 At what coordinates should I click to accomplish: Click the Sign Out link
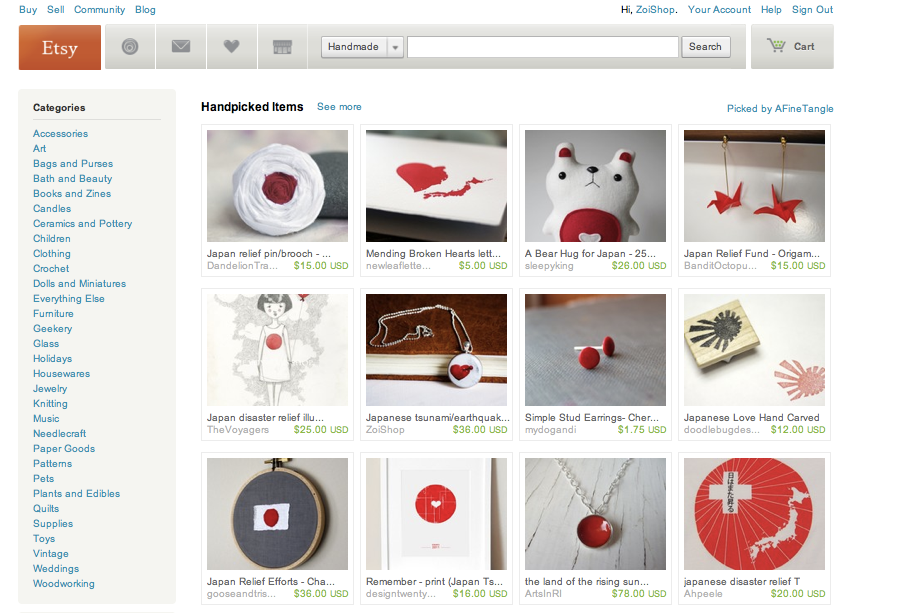click(812, 9)
